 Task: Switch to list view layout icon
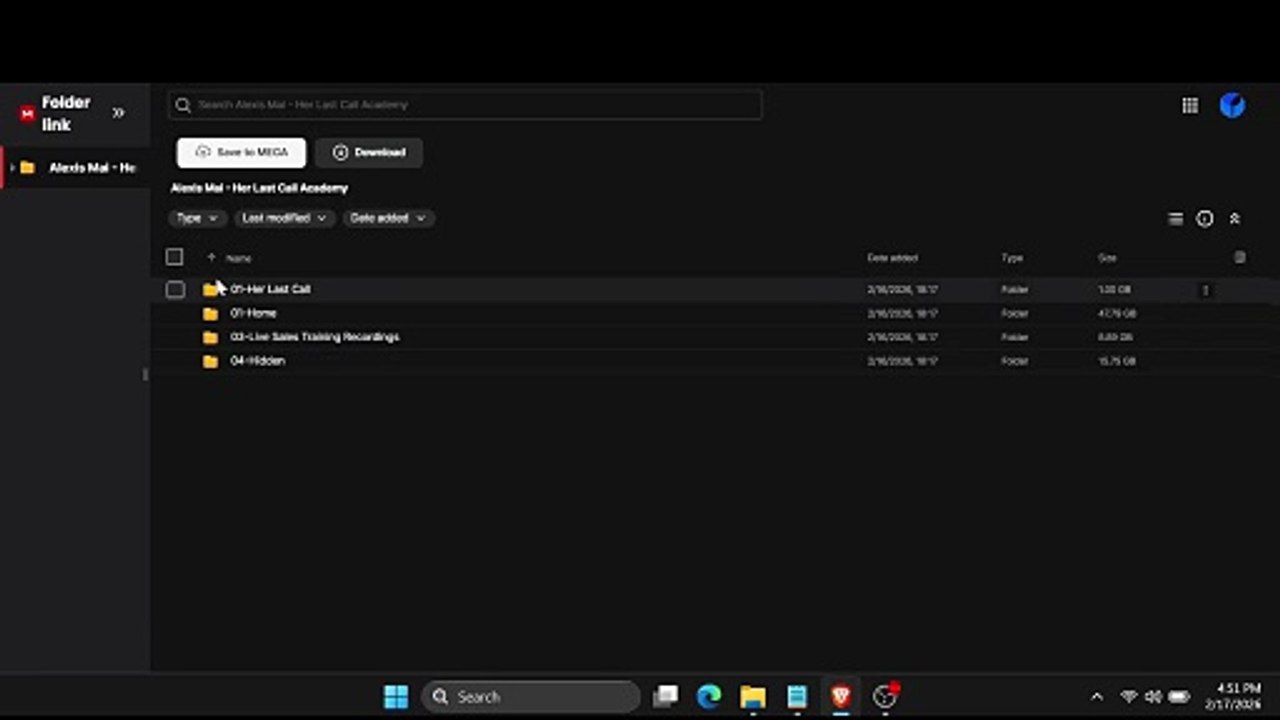click(x=1176, y=219)
